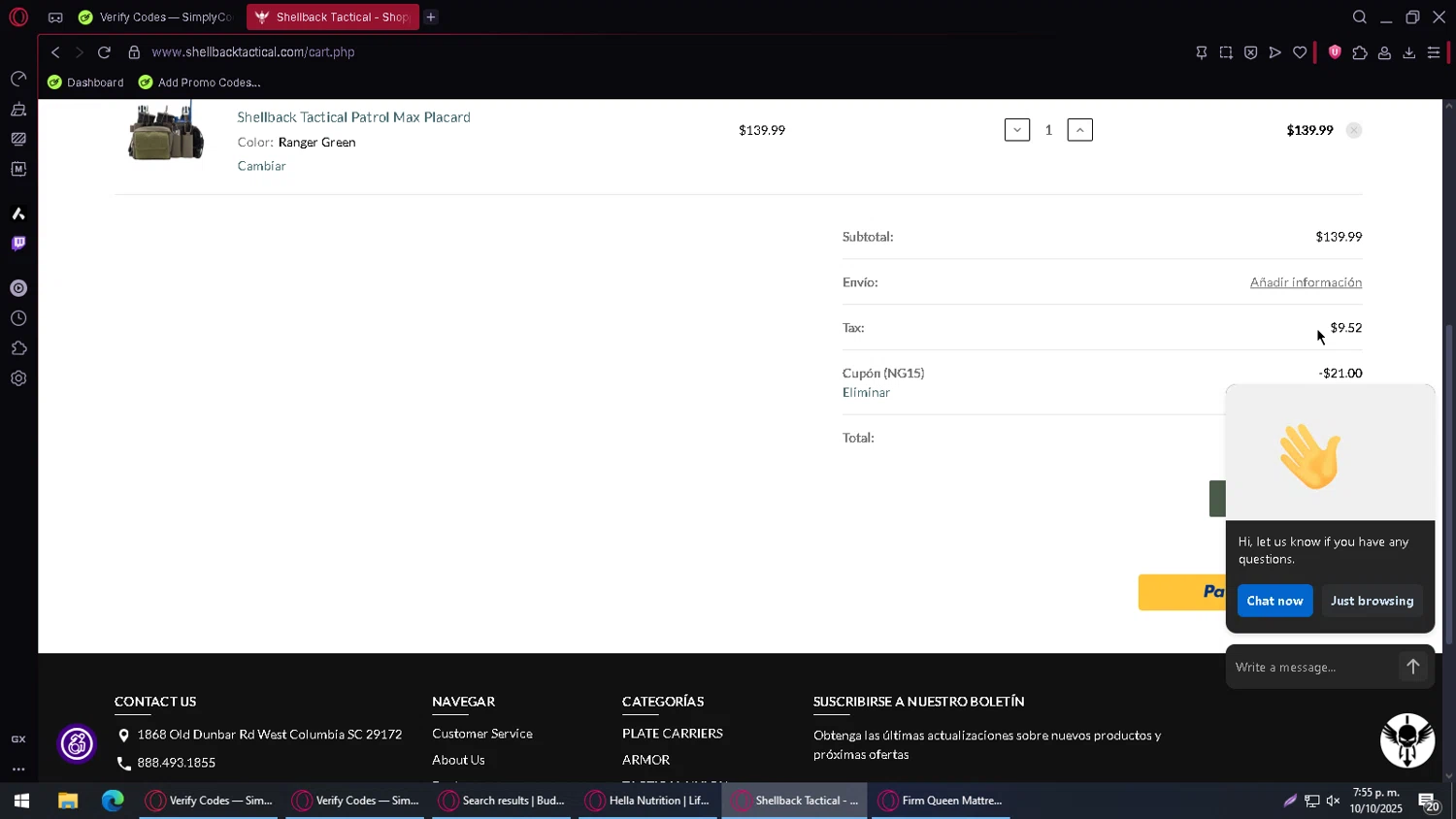This screenshot has height=819, width=1456.
Task: Click the address bar URL
Action: (x=253, y=52)
